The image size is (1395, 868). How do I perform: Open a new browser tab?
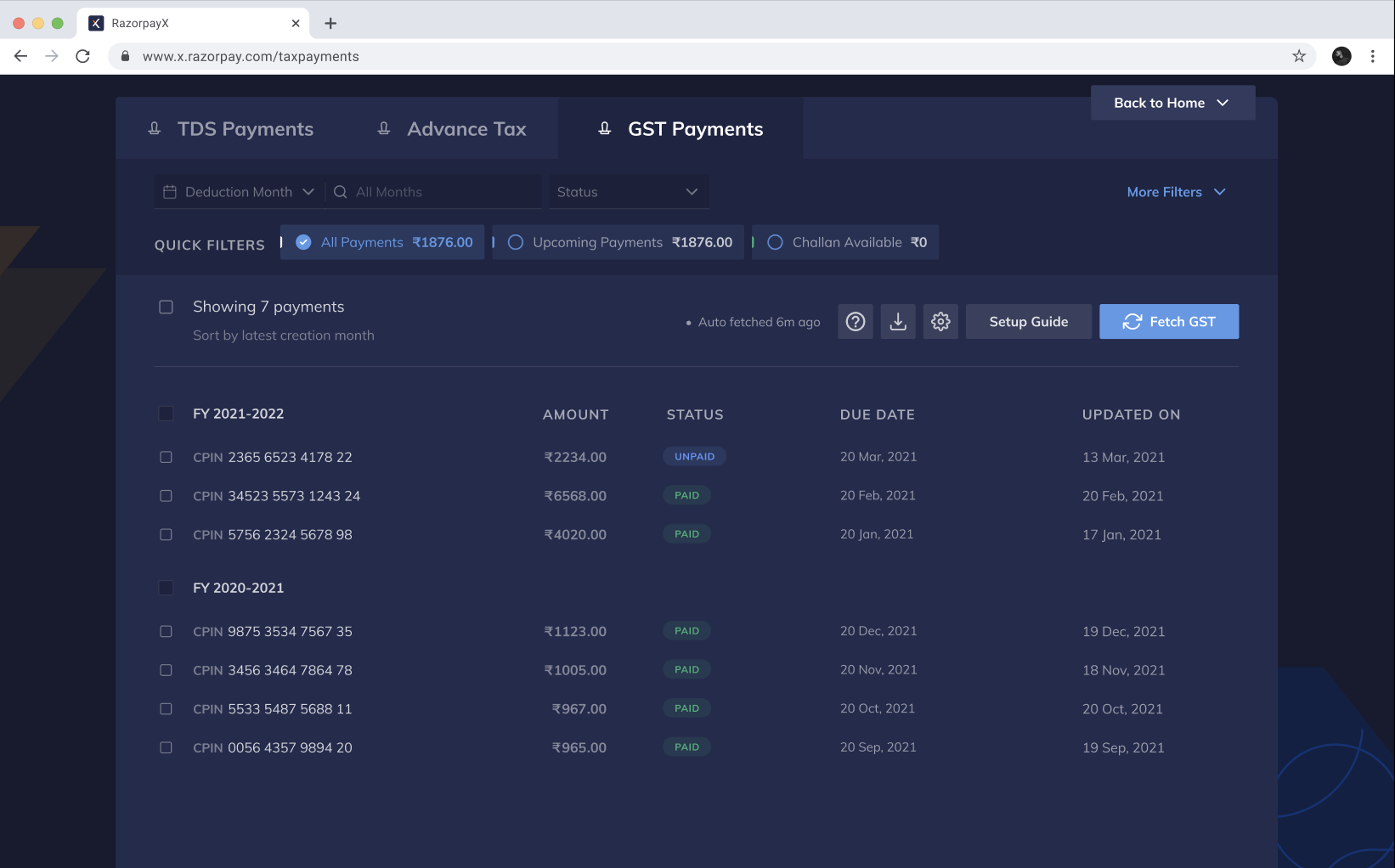(x=330, y=23)
